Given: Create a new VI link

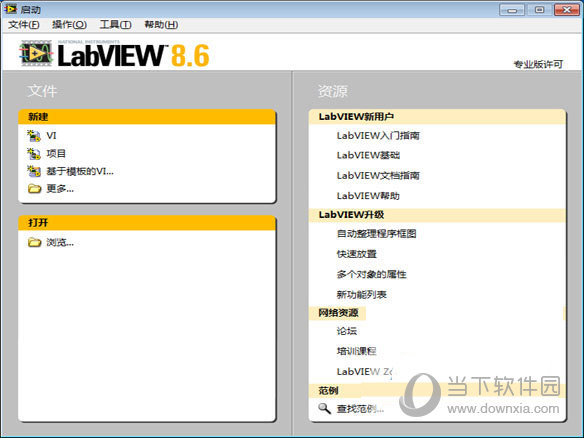Looking at the screenshot, I should click(x=51, y=136).
